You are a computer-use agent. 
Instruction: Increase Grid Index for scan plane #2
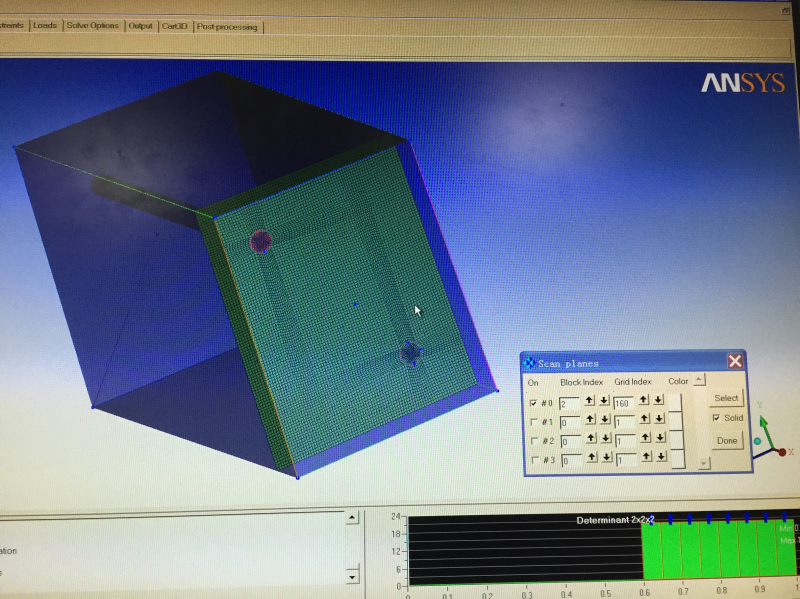(645, 438)
